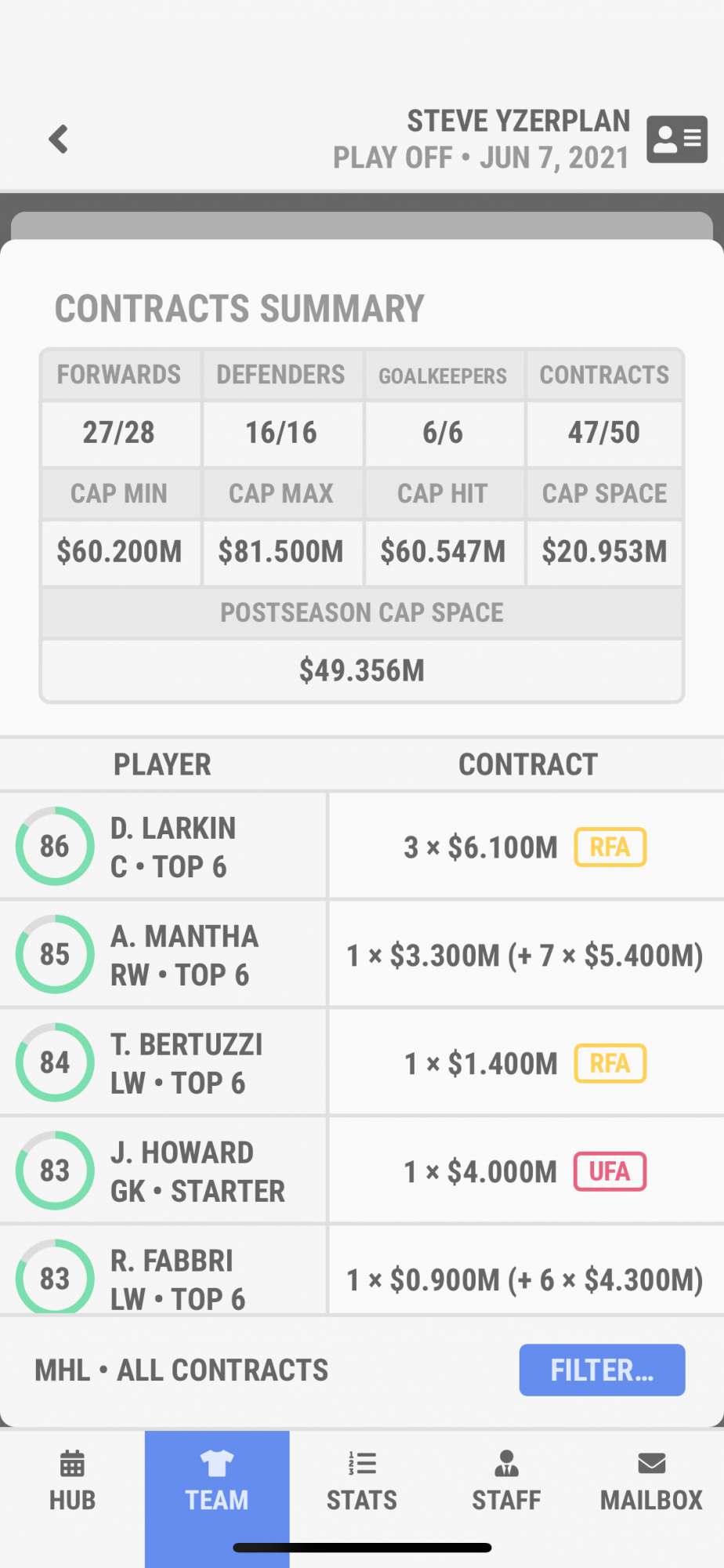
Task: Tap D. Larkin's 86 rating circle
Action: pyautogui.click(x=55, y=846)
